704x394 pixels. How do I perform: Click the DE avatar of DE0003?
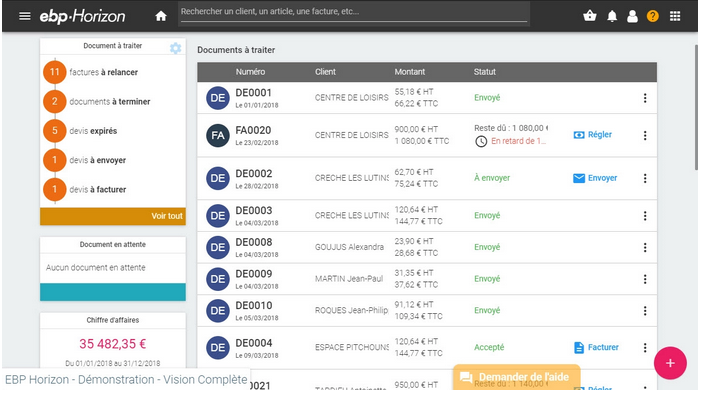[x=218, y=216]
